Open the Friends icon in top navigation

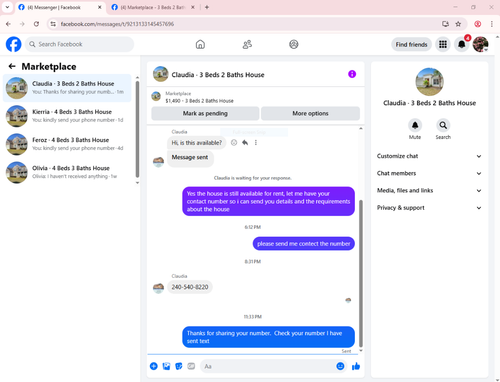[x=247, y=44]
